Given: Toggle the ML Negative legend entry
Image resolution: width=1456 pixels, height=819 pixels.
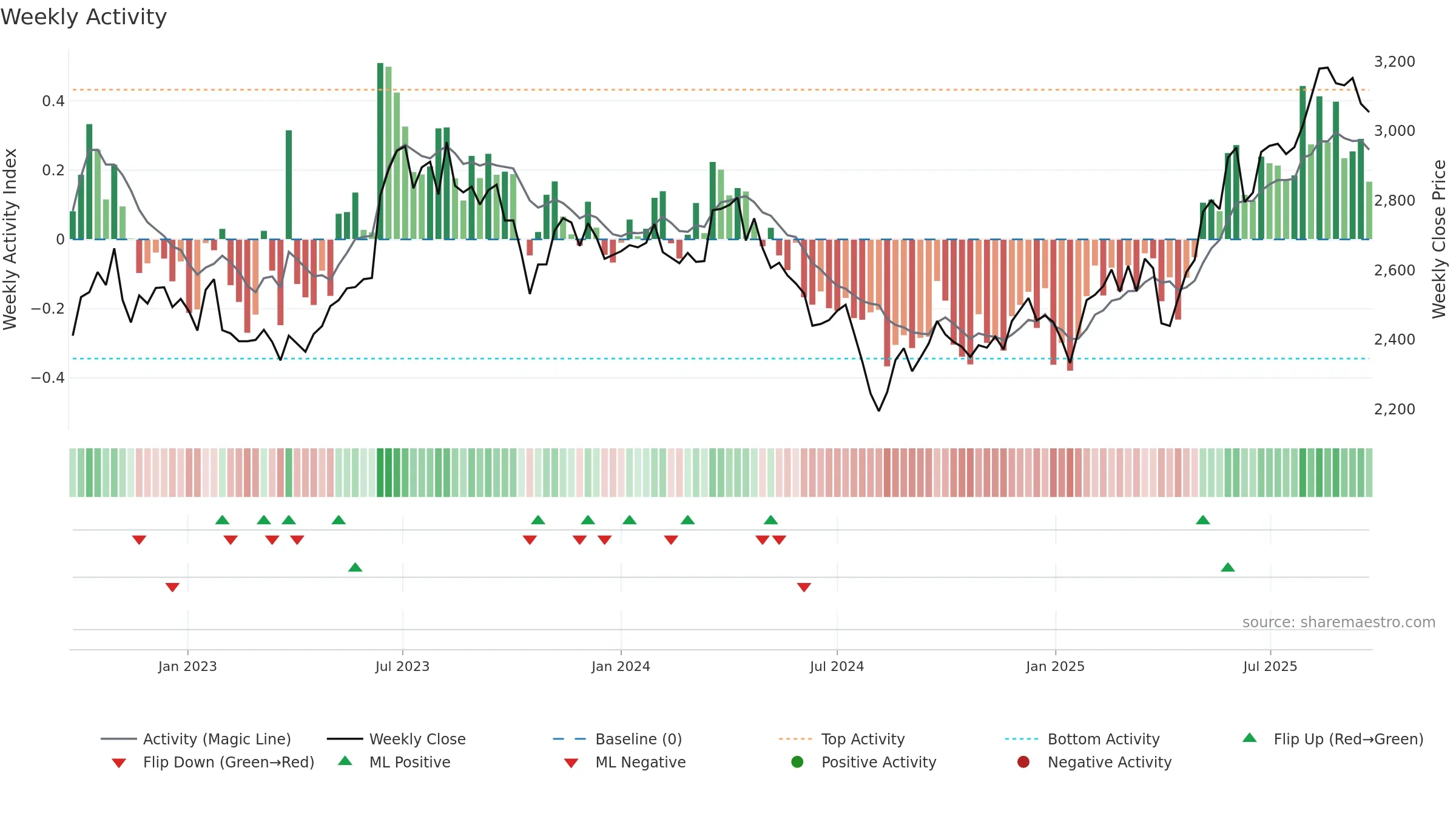Looking at the screenshot, I should [625, 762].
